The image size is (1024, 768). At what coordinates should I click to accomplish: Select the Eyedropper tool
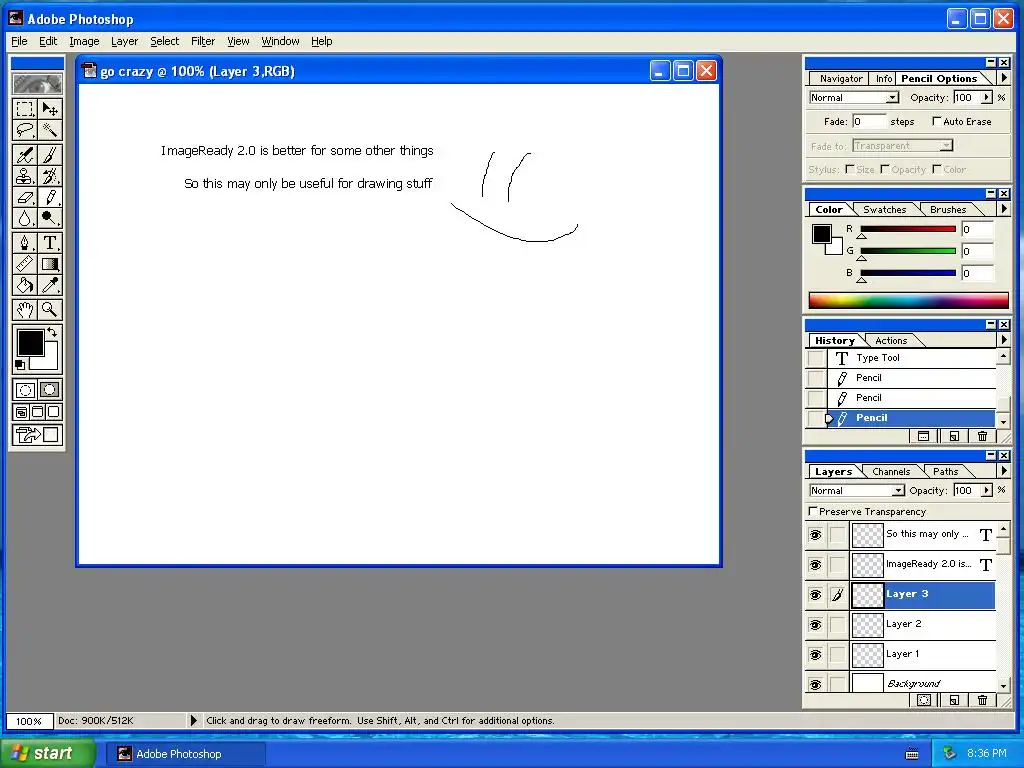coord(50,285)
